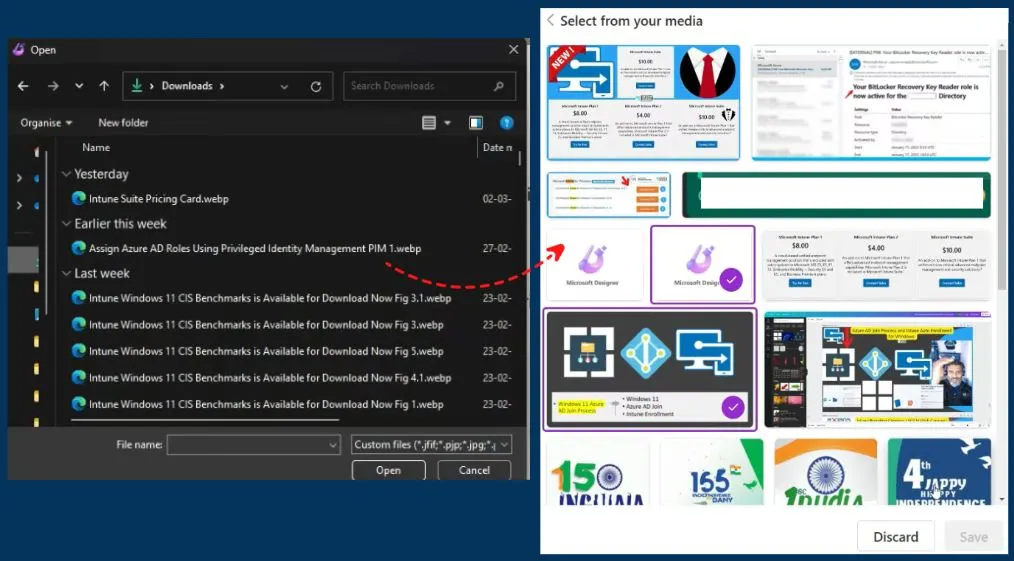
Task: Select the 150 India thumbnail
Action: coord(597,472)
